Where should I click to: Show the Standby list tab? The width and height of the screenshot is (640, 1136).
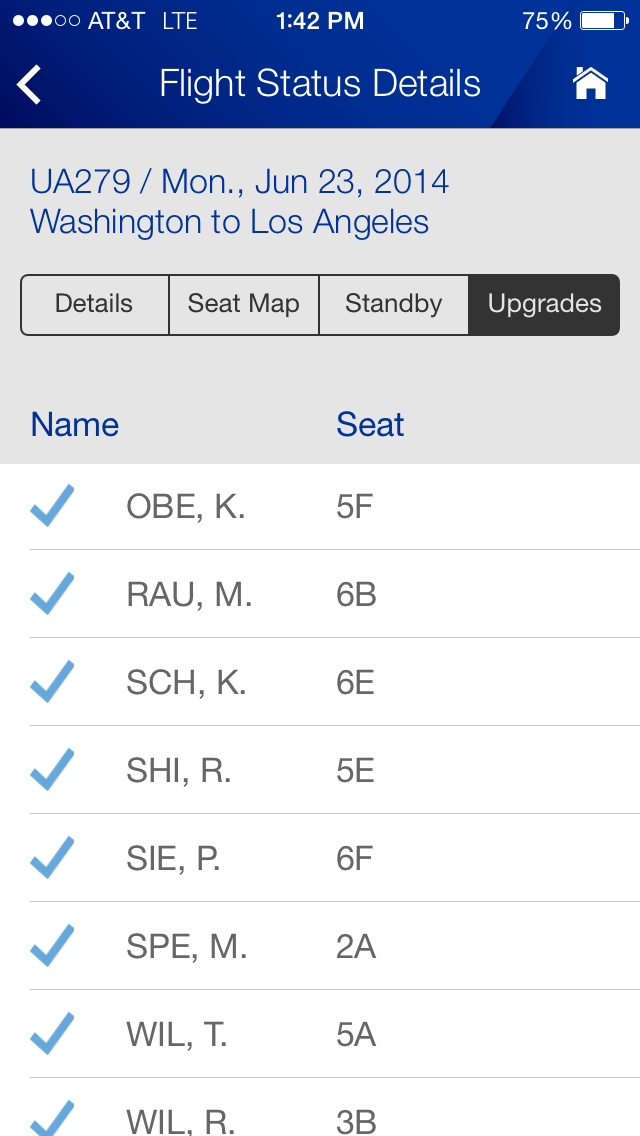(x=393, y=304)
